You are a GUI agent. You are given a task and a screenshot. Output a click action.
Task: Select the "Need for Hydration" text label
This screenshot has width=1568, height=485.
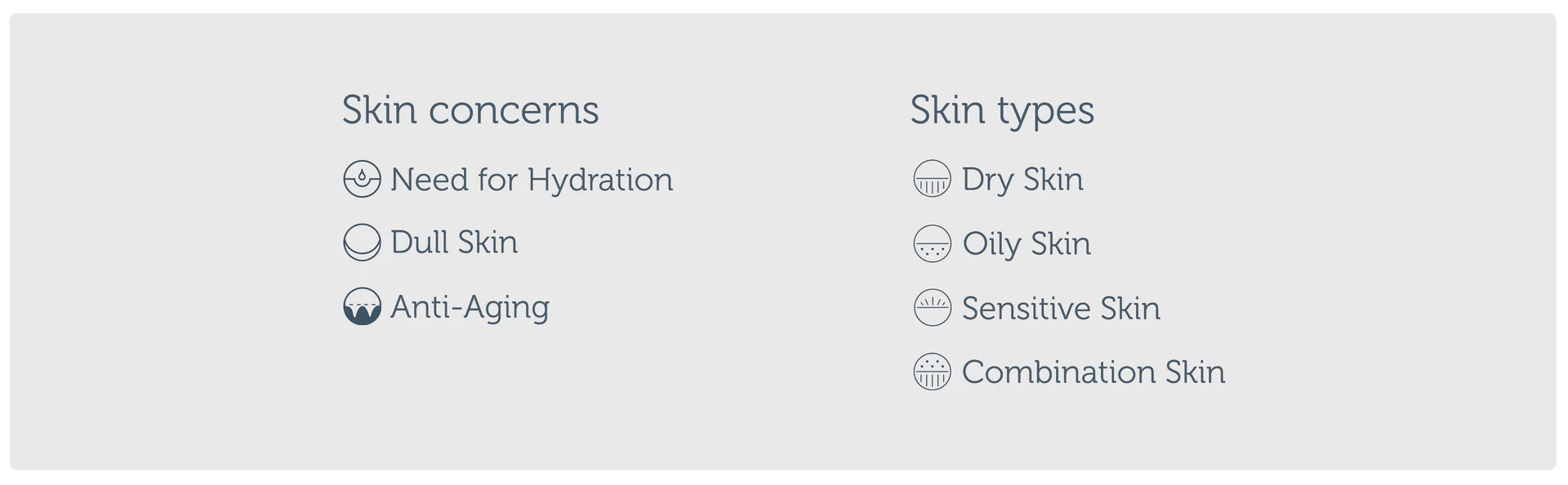click(532, 180)
